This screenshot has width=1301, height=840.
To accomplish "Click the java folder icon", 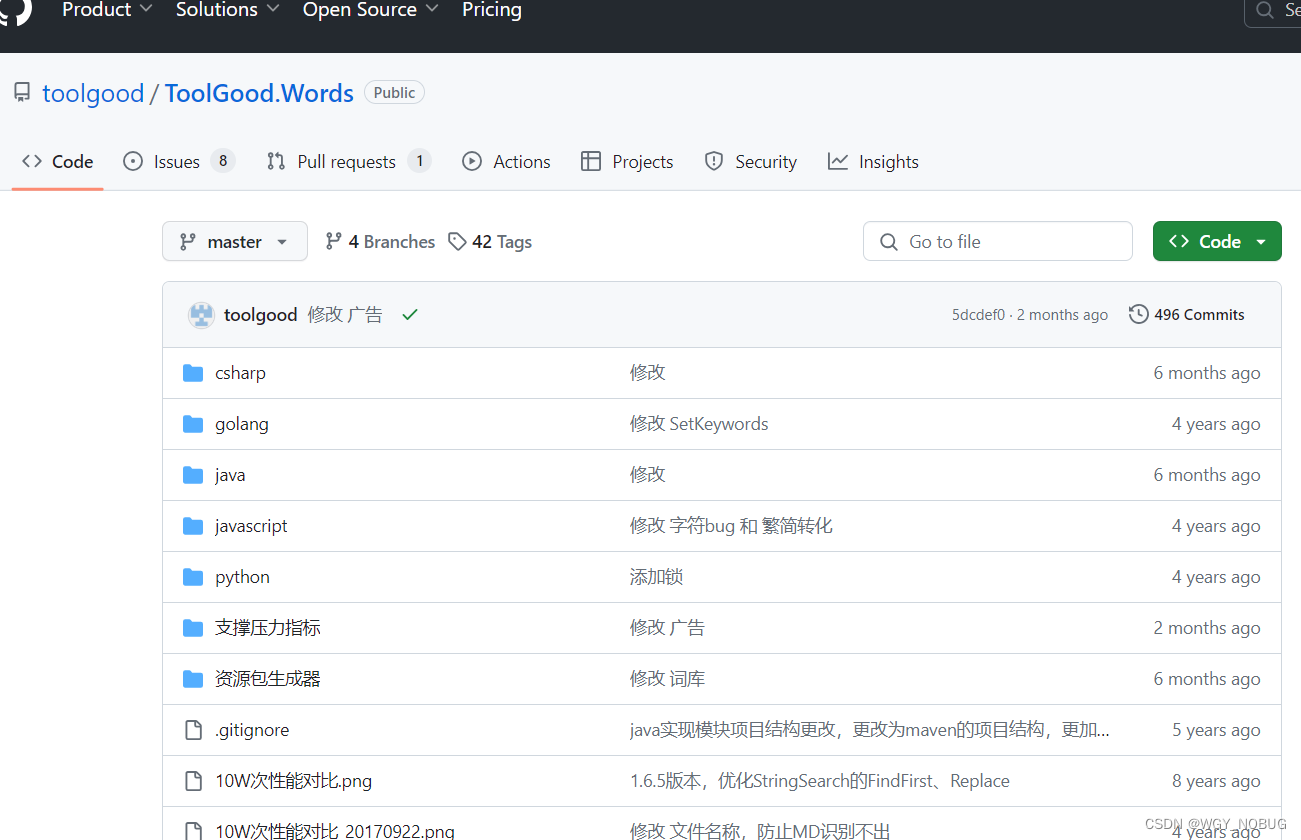I will pyautogui.click(x=193, y=475).
